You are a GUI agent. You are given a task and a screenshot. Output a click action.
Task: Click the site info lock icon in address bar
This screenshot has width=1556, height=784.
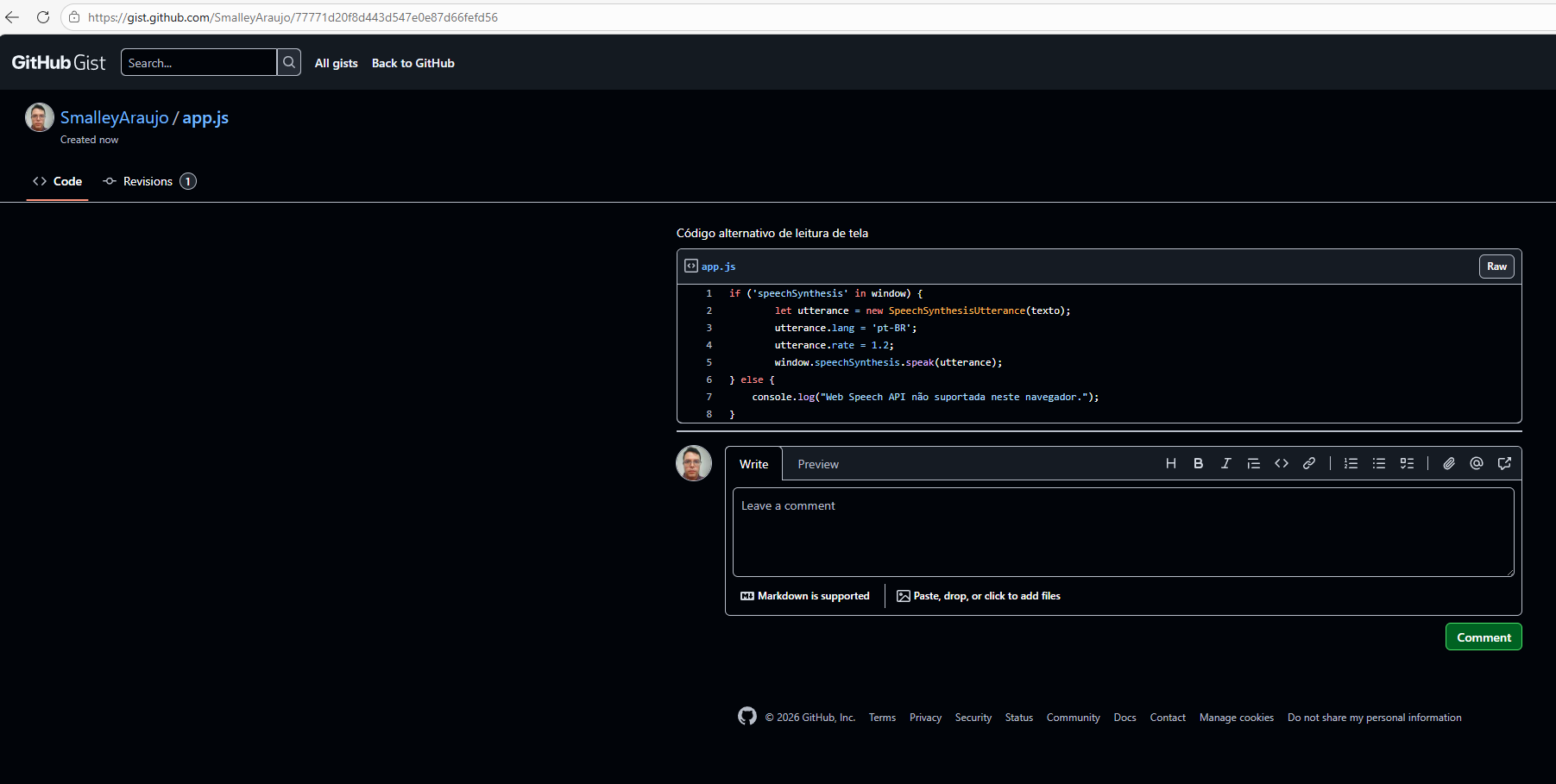74,17
